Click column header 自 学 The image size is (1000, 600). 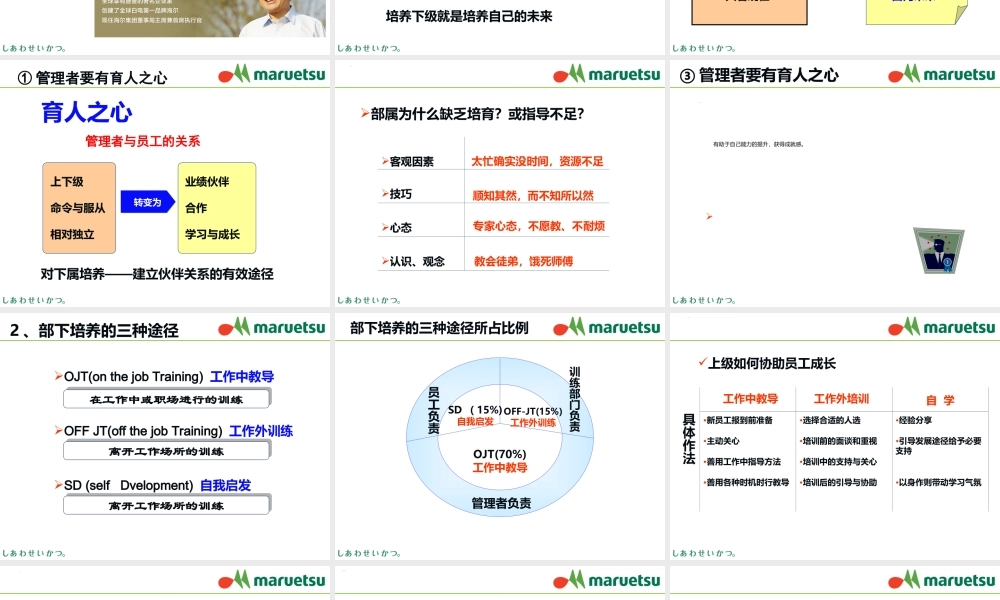(x=940, y=400)
